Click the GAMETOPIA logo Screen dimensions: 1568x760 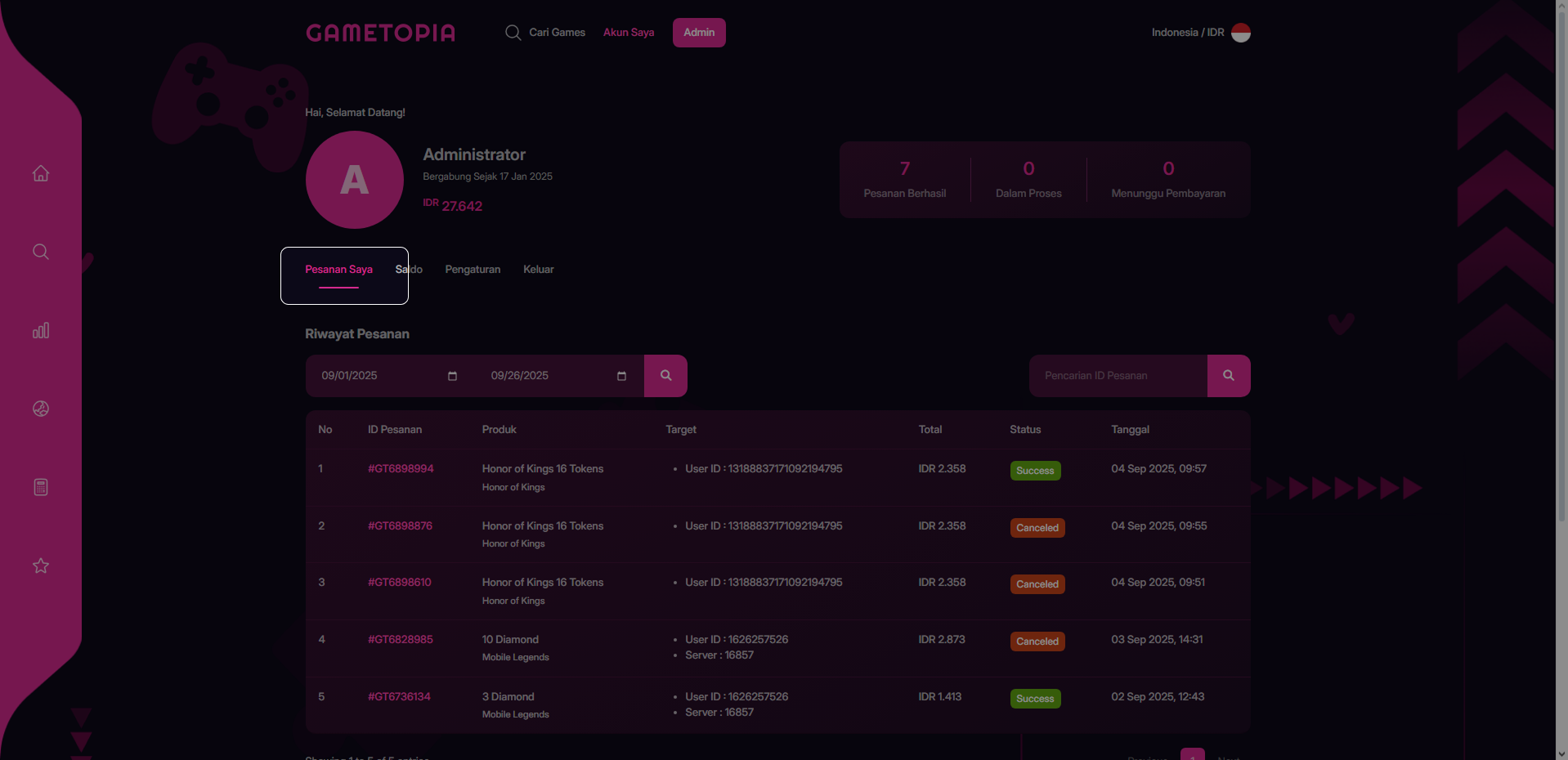[x=380, y=33]
